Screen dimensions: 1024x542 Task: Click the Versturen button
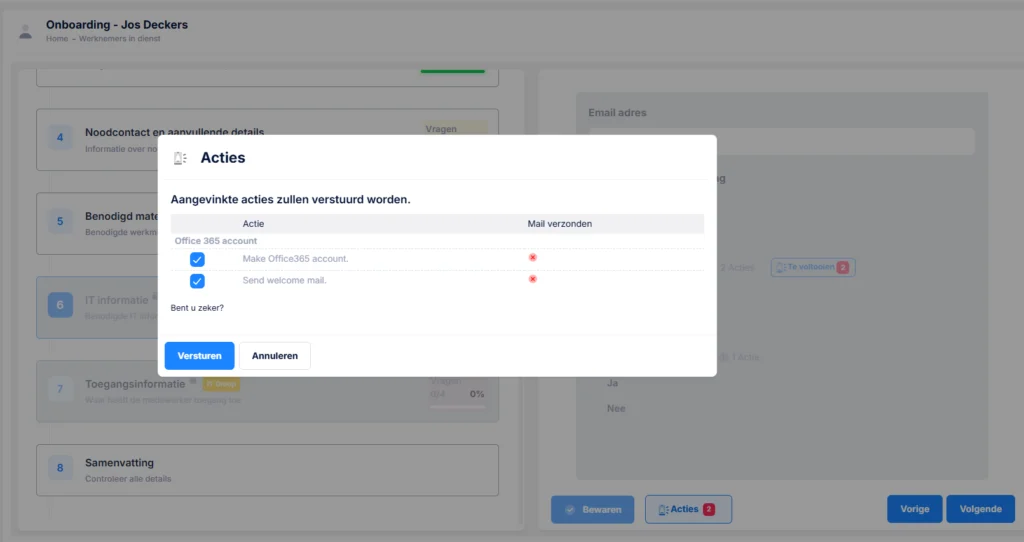[x=199, y=356]
